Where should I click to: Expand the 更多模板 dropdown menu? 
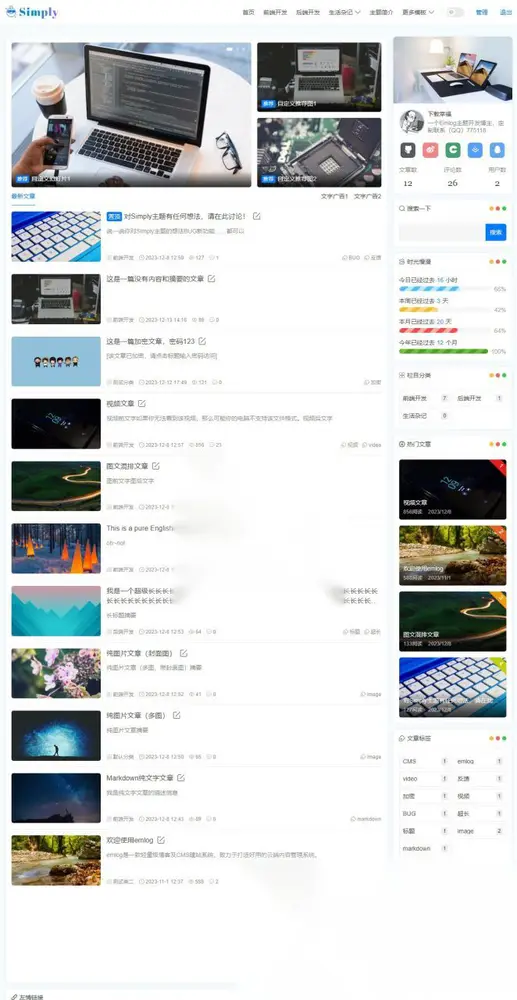point(418,12)
